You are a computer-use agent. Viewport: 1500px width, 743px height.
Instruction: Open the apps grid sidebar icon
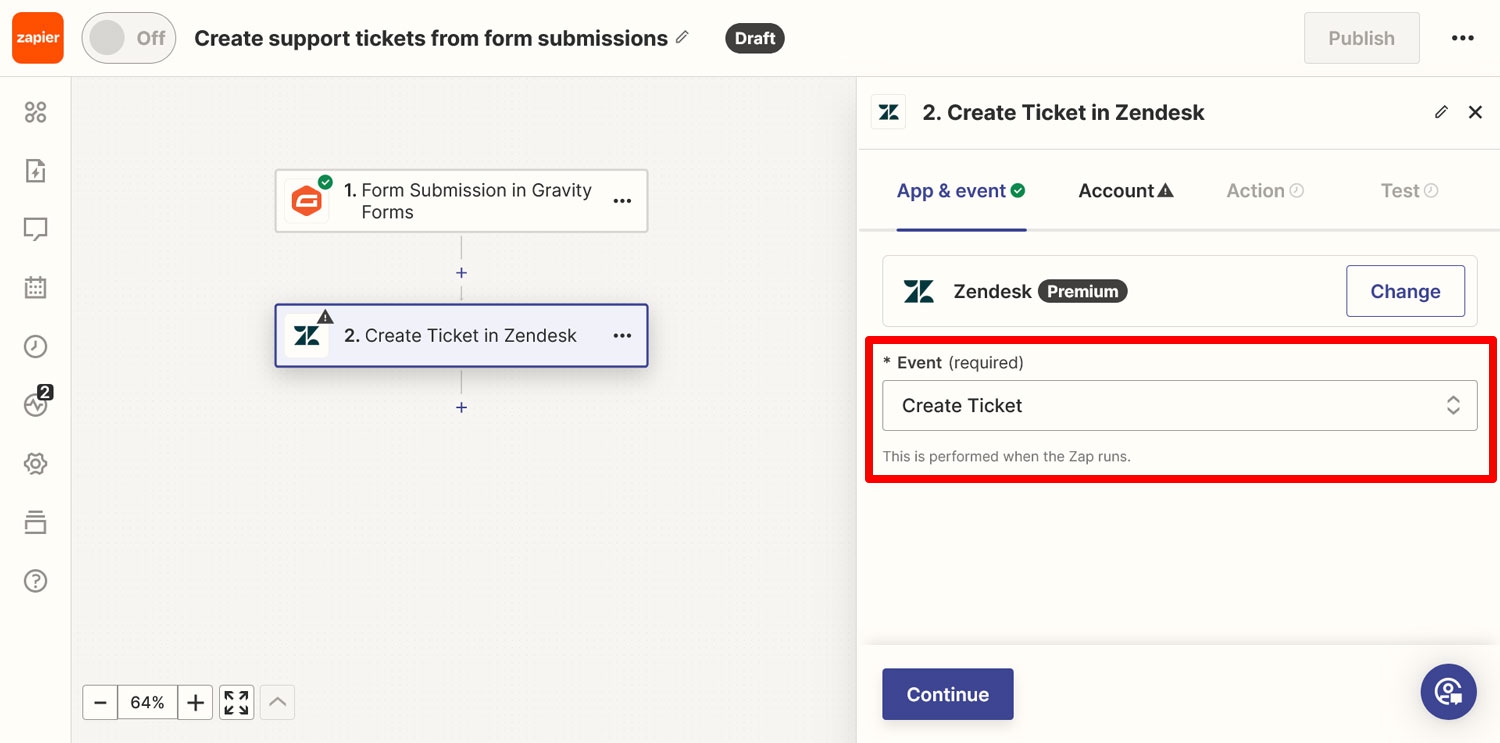35,113
